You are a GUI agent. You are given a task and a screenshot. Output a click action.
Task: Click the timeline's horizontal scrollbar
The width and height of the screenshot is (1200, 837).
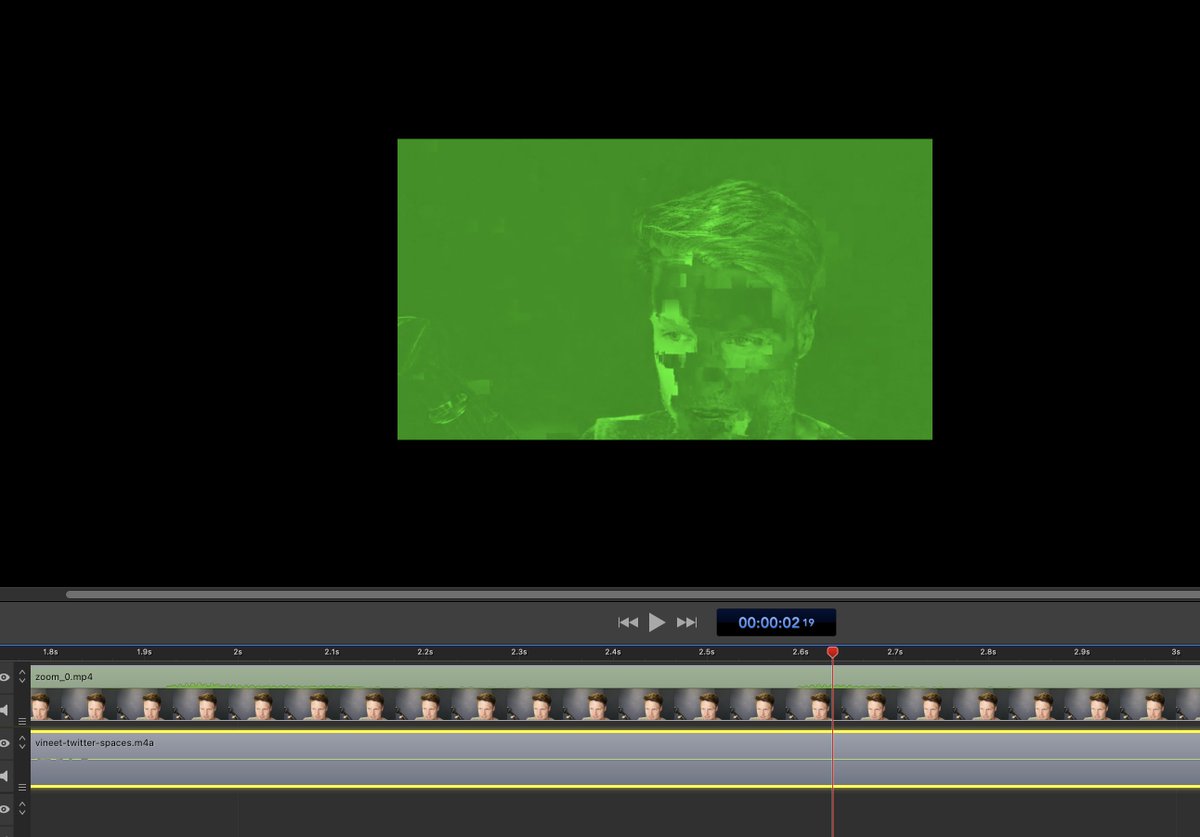pos(600,594)
